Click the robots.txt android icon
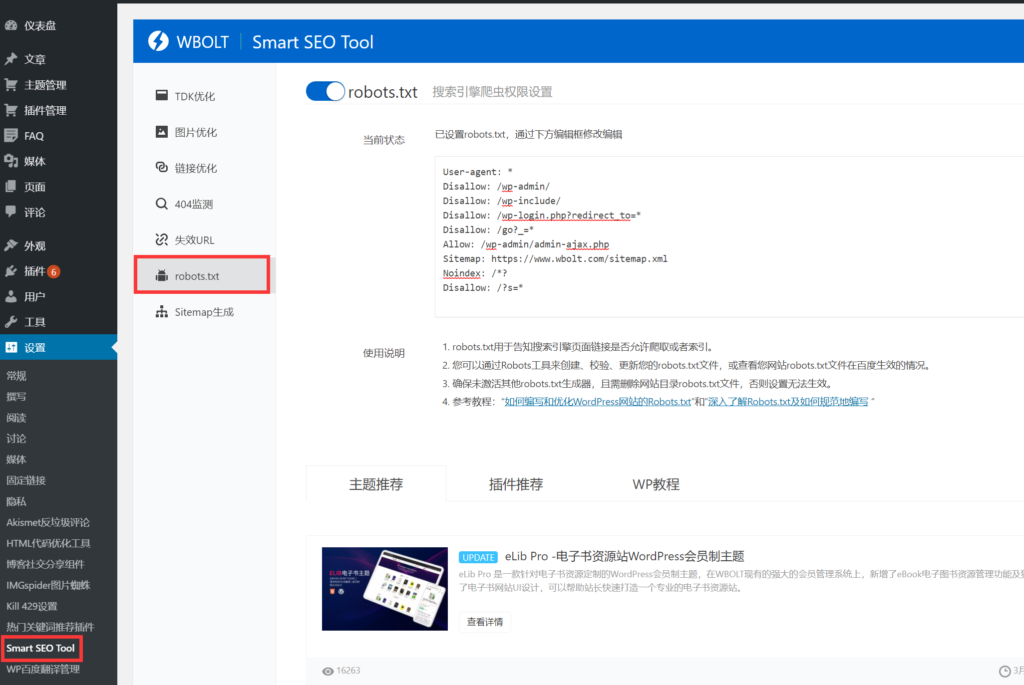Image resolution: width=1024 pixels, height=685 pixels. (162, 276)
